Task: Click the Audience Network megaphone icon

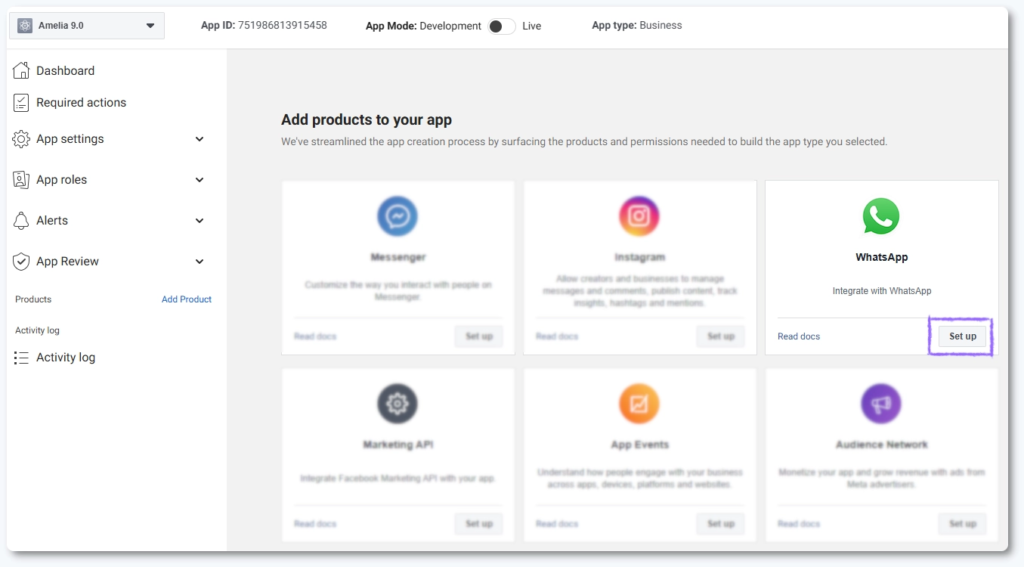Action: (881, 404)
